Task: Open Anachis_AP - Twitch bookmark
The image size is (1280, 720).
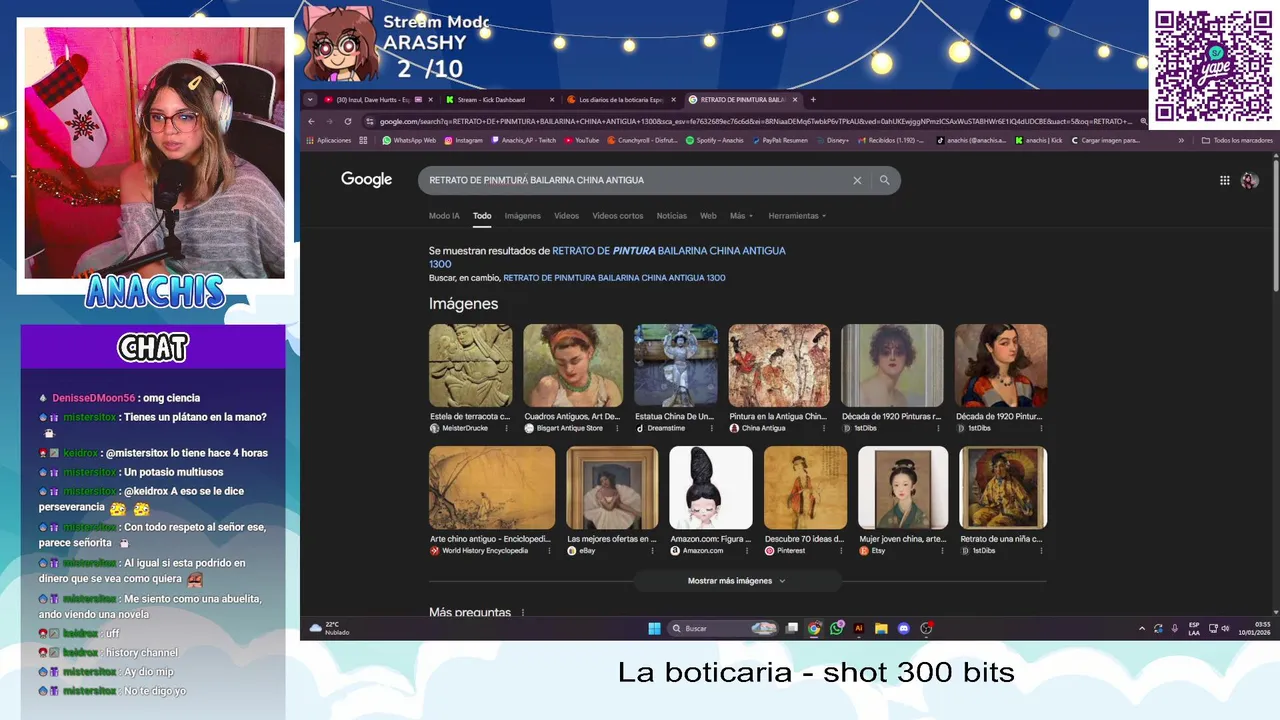Action: click(x=523, y=141)
